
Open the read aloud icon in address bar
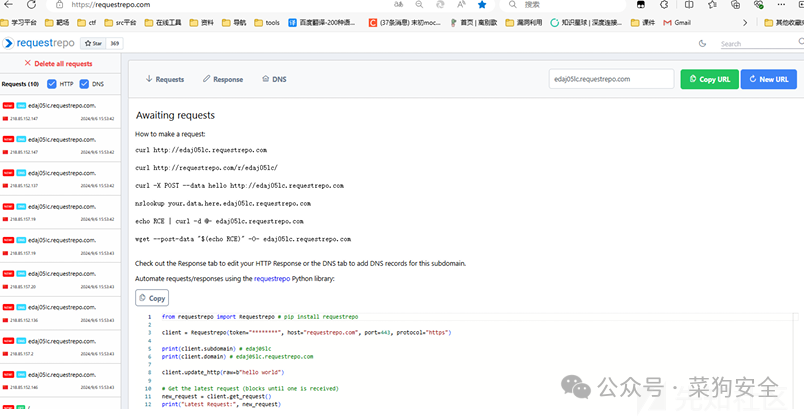point(461,5)
